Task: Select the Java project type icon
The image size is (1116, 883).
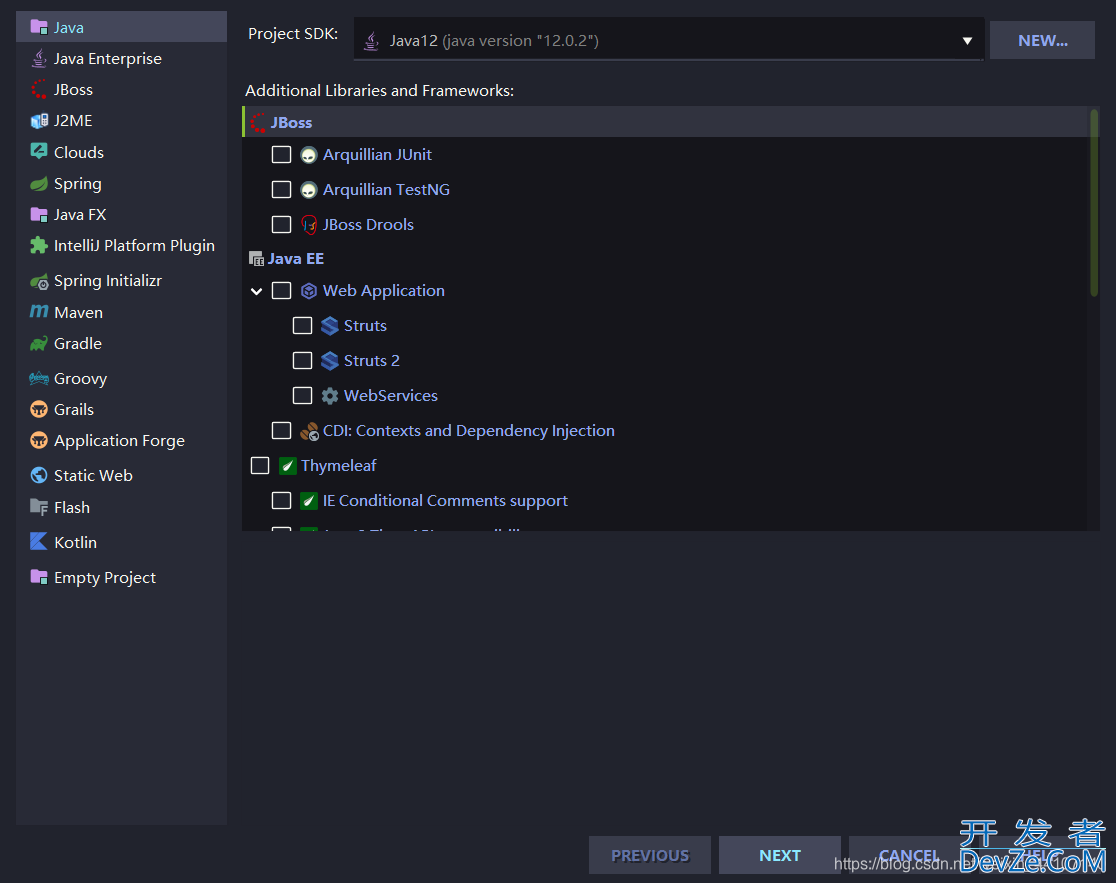Action: [38, 28]
